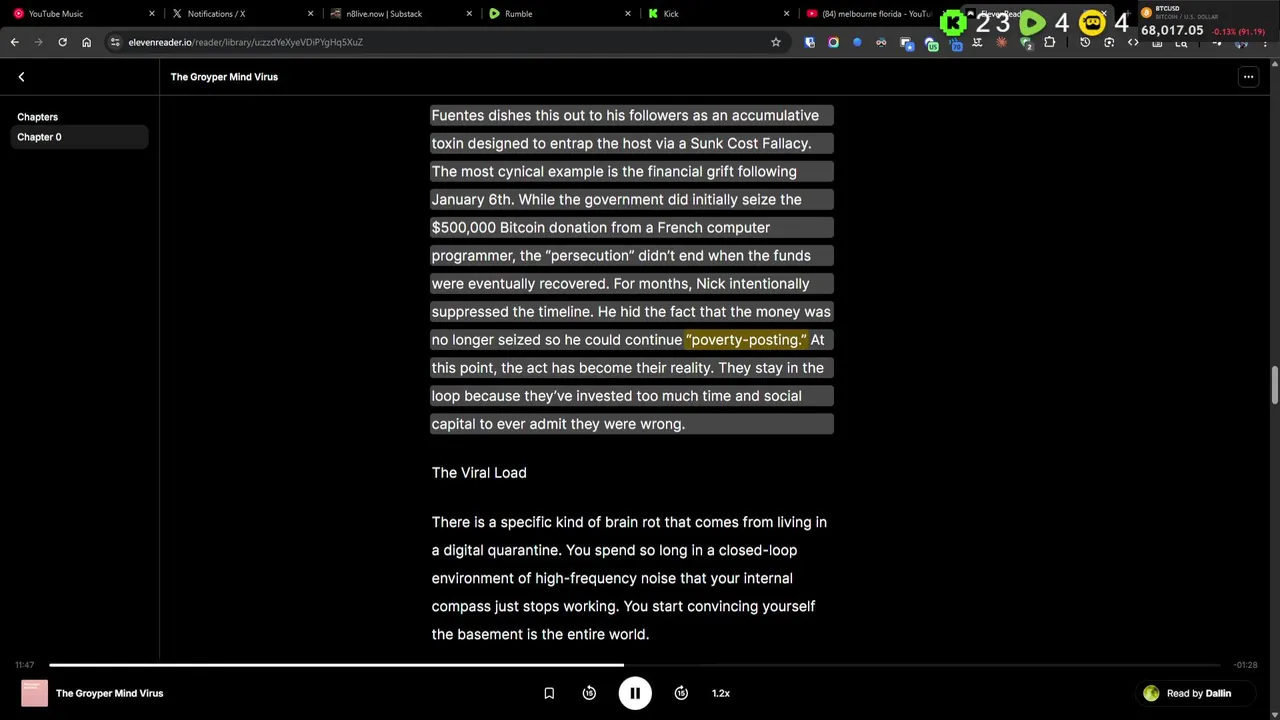This screenshot has height=720, width=1280.
Task: Click the red starburst extension icon
Action: (x=1001, y=42)
